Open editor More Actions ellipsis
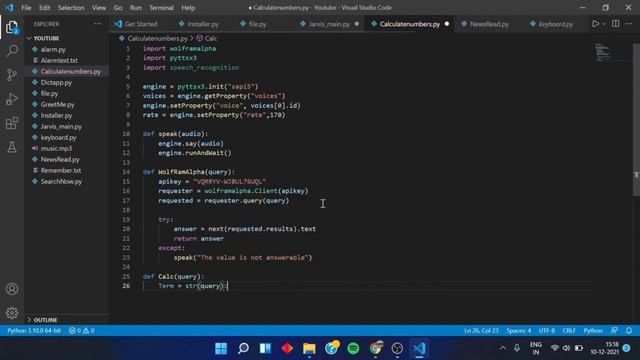This screenshot has width=640, height=360. pos(629,24)
